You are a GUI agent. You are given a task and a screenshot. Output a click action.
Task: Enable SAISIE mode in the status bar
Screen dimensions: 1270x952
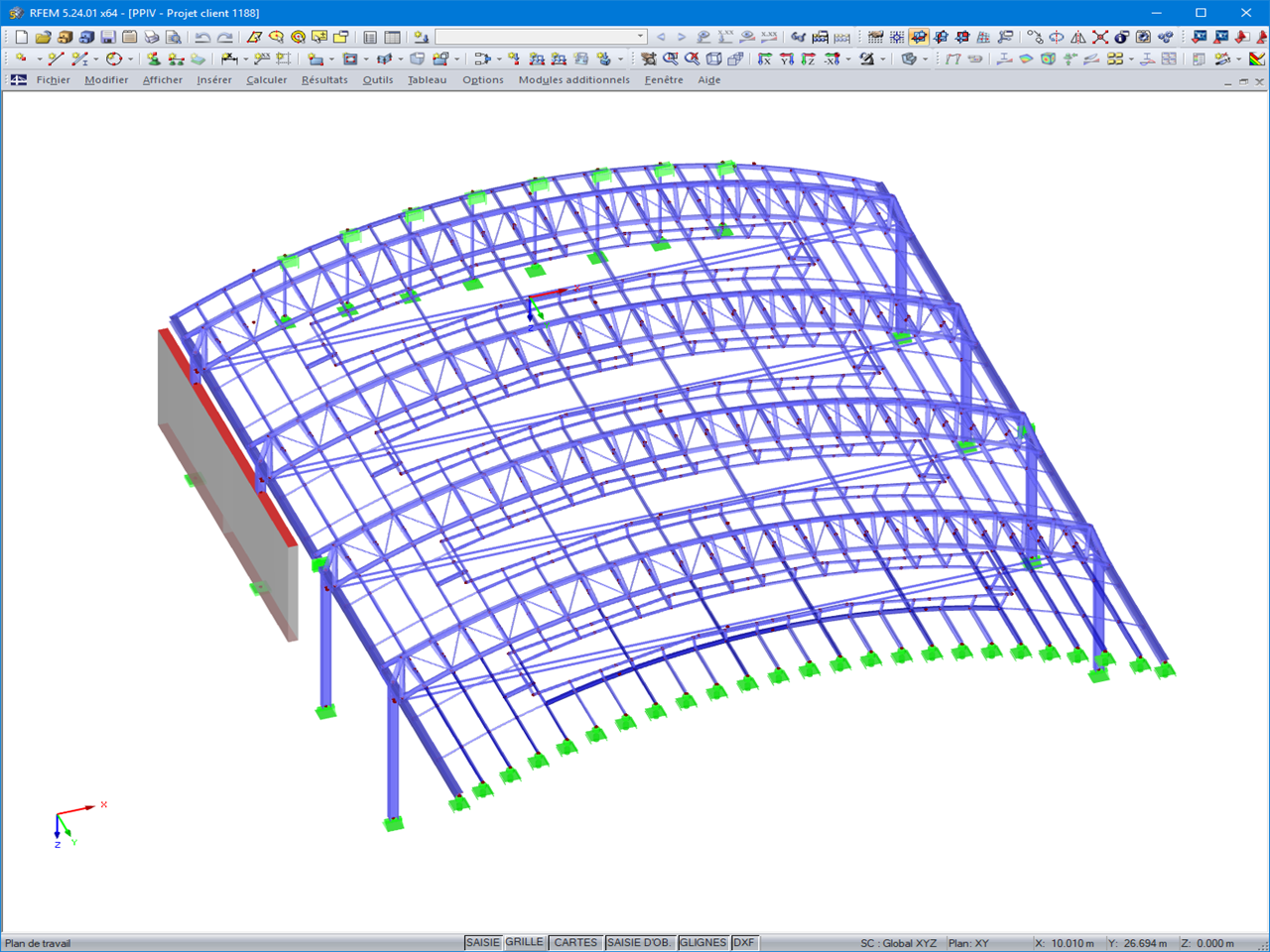coord(482,941)
